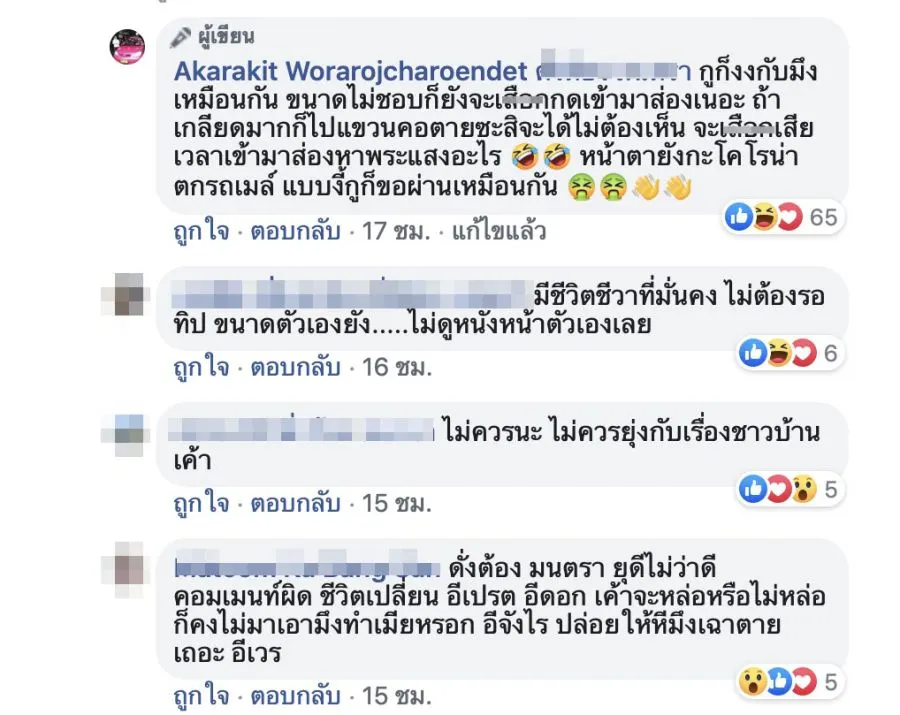Like the comment posted 17 ชม. ago
This screenshot has height=715, width=900.
[201, 231]
